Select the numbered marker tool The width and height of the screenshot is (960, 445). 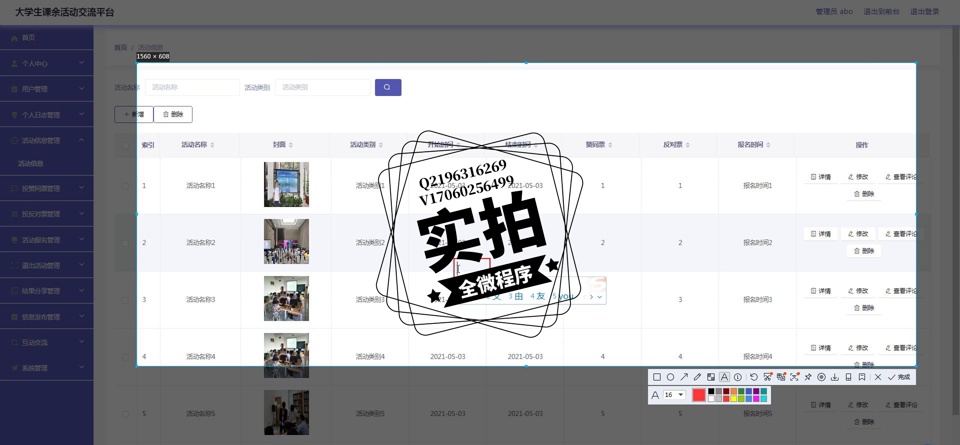[x=738, y=377]
